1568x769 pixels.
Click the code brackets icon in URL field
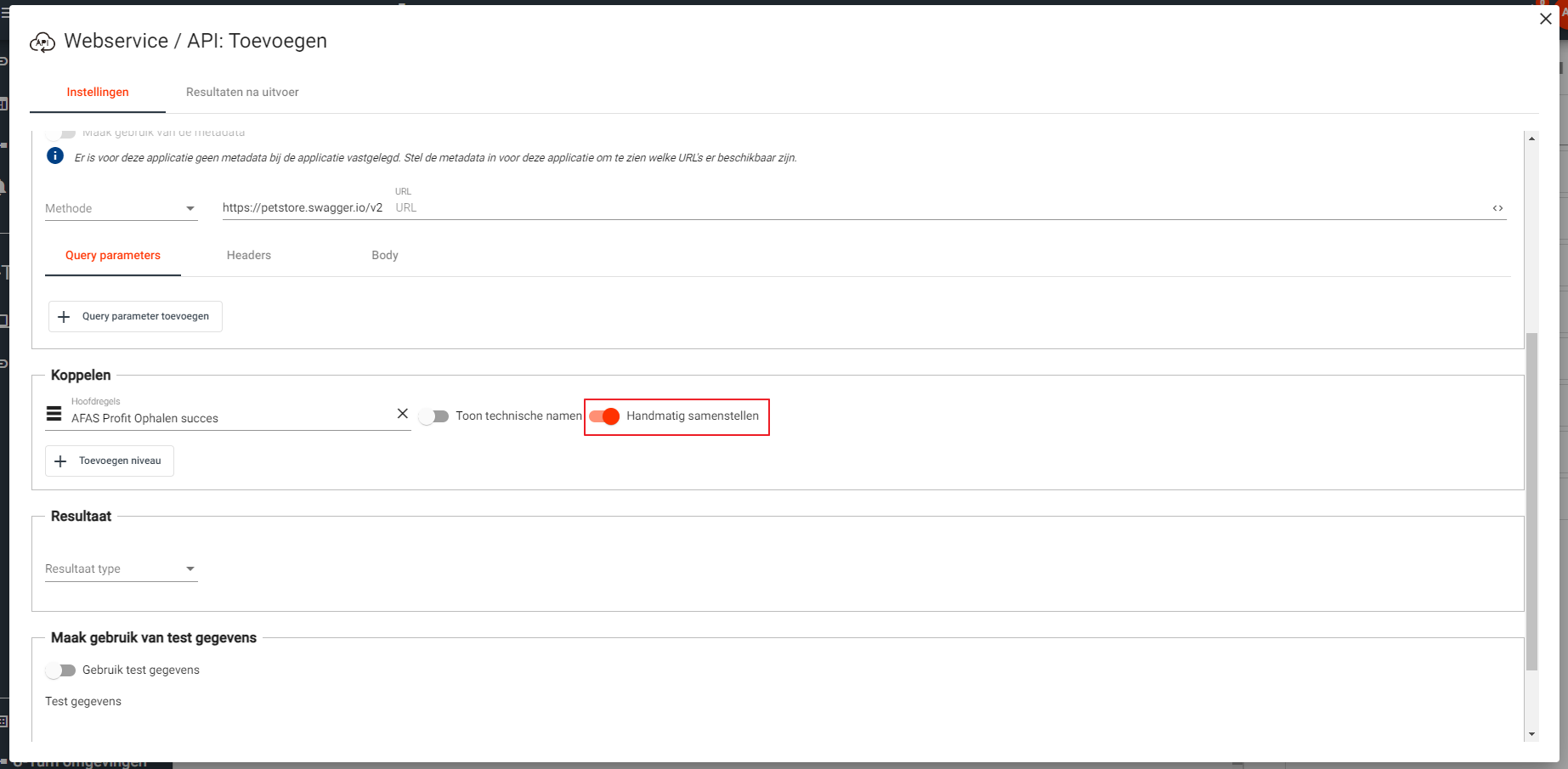[x=1497, y=208]
